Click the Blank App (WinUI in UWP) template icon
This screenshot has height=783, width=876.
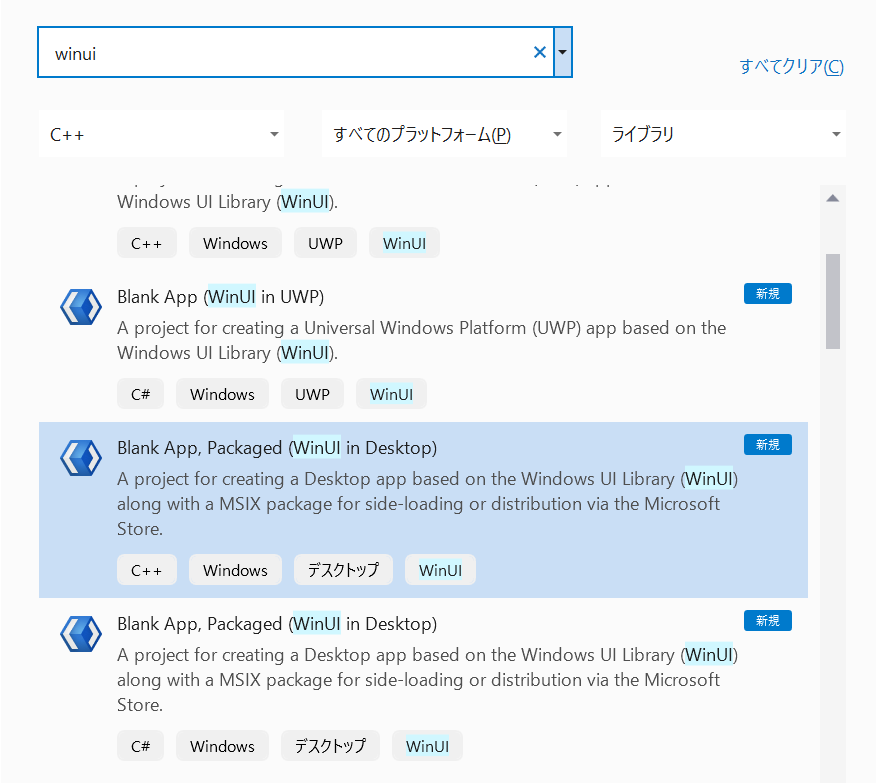[x=81, y=307]
